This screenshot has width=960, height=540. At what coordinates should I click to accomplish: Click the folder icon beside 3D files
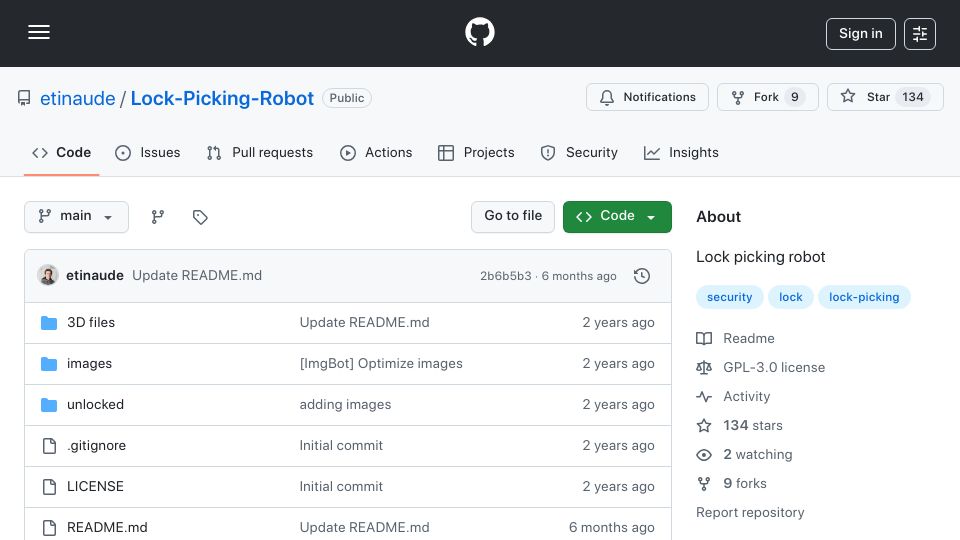[49, 323]
